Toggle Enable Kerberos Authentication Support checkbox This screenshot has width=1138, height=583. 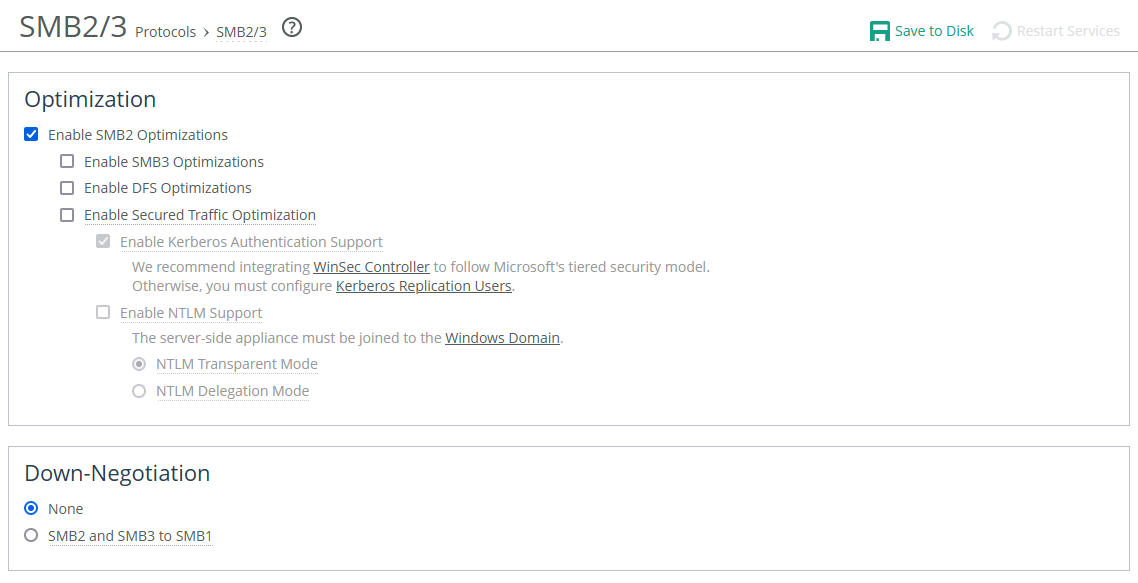(x=103, y=242)
